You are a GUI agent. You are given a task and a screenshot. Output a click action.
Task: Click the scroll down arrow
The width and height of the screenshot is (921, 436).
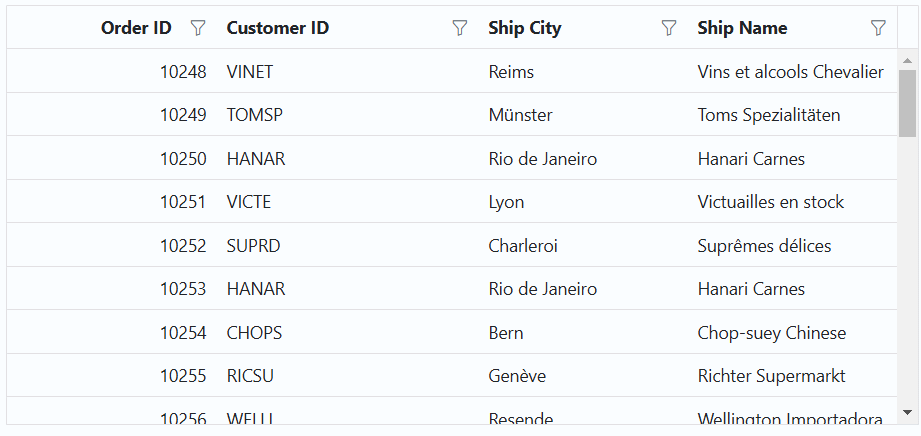pyautogui.click(x=907, y=412)
